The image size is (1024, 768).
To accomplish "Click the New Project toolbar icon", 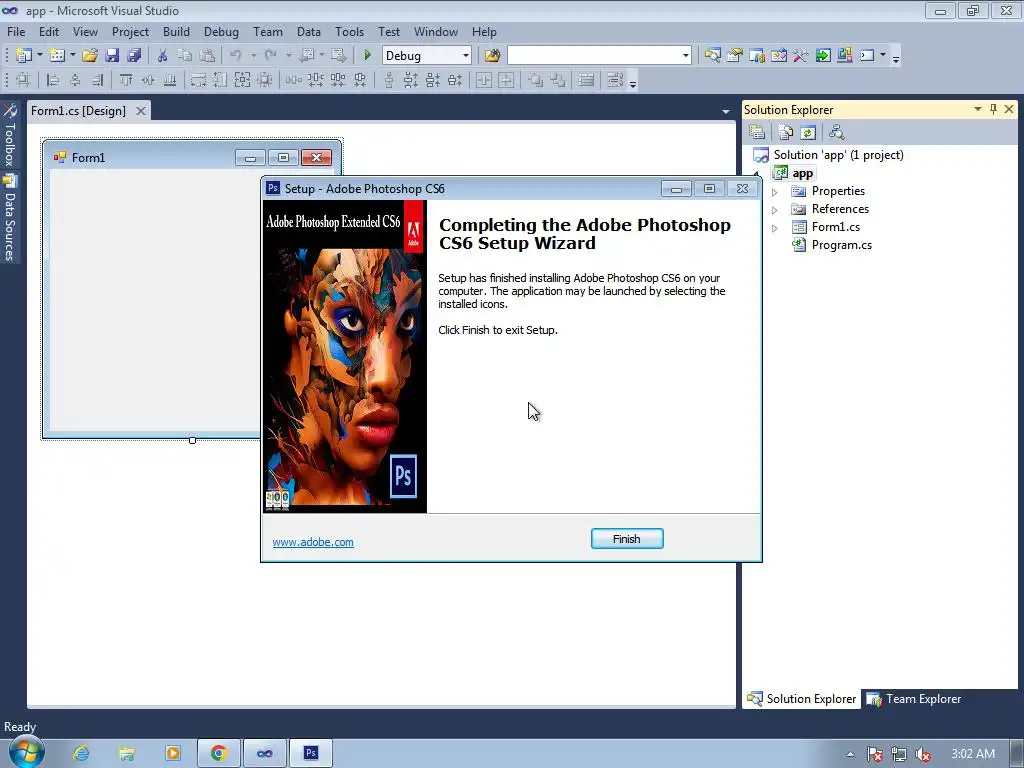I will 24,56.
